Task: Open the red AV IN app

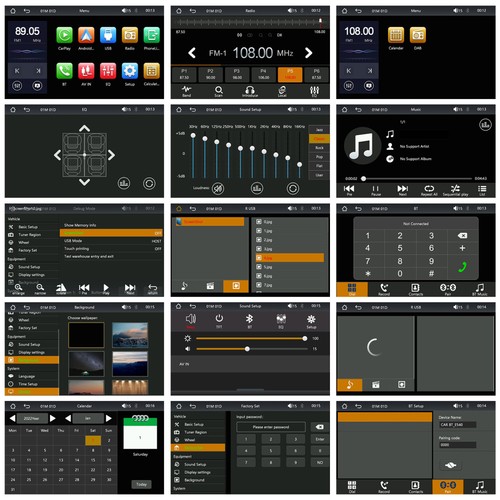Action: coord(86,71)
